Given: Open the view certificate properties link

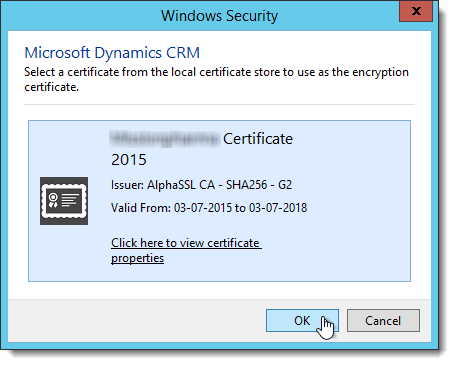Looking at the screenshot, I should [186, 250].
